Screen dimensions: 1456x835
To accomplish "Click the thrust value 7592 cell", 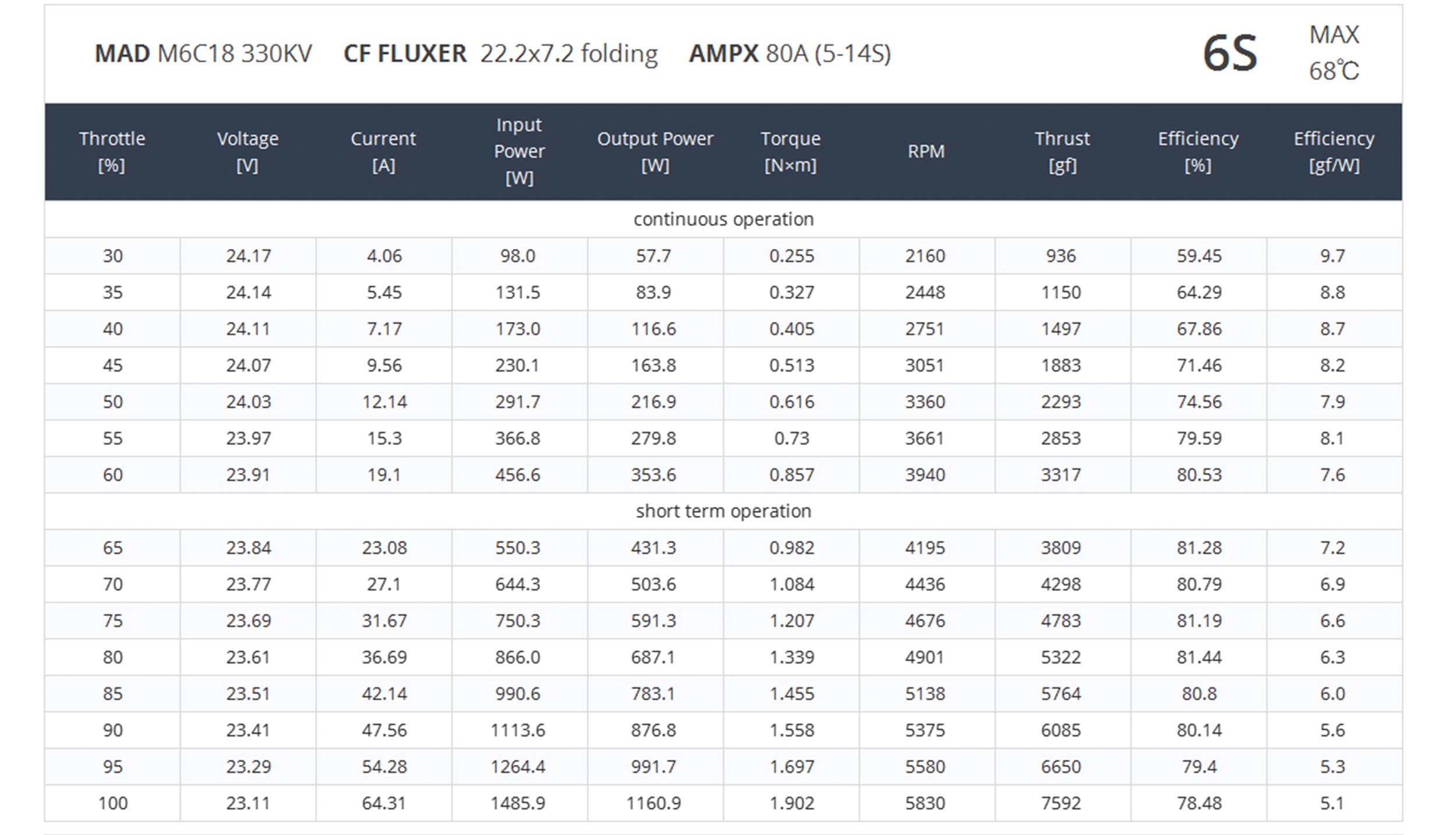I will [x=1061, y=803].
